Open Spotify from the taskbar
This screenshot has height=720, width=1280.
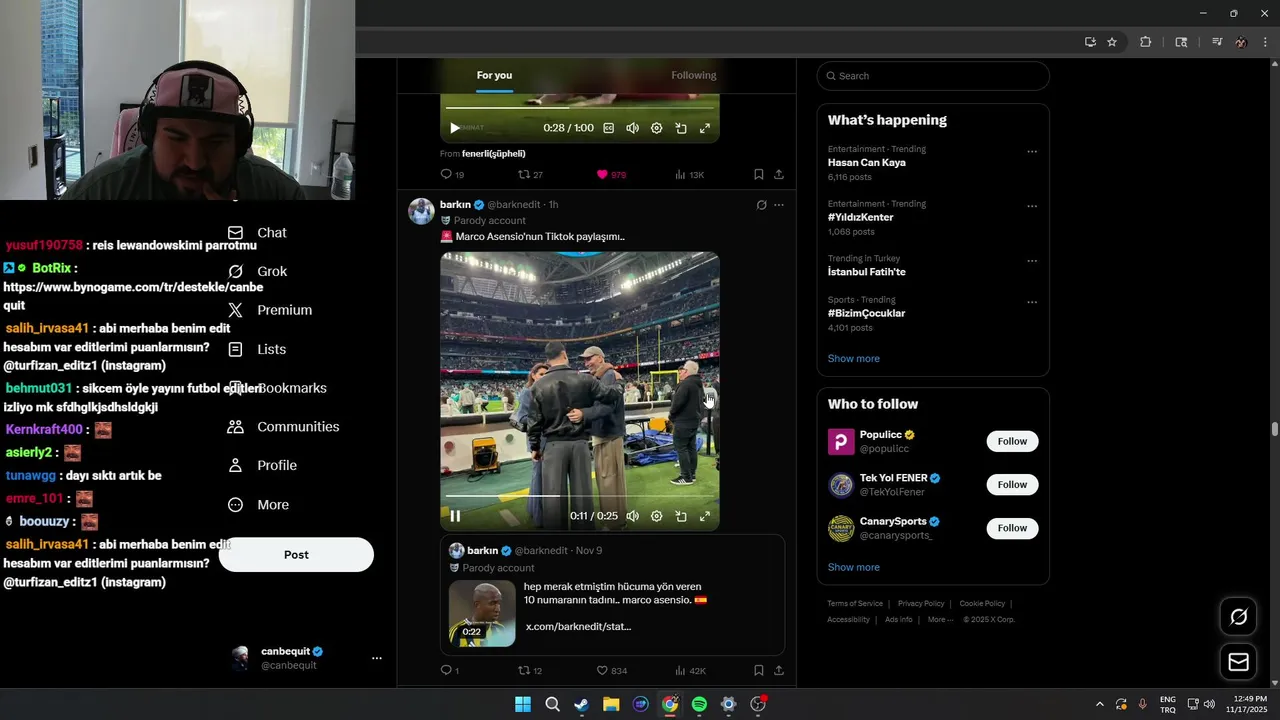pos(699,705)
